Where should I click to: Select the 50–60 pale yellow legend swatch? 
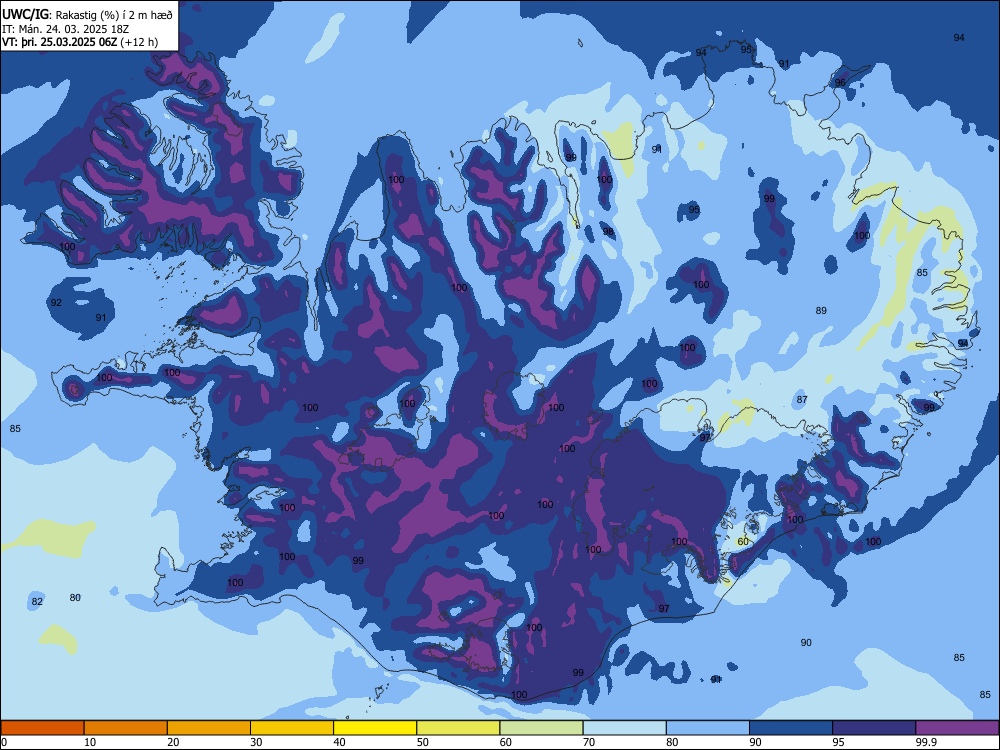point(458,728)
